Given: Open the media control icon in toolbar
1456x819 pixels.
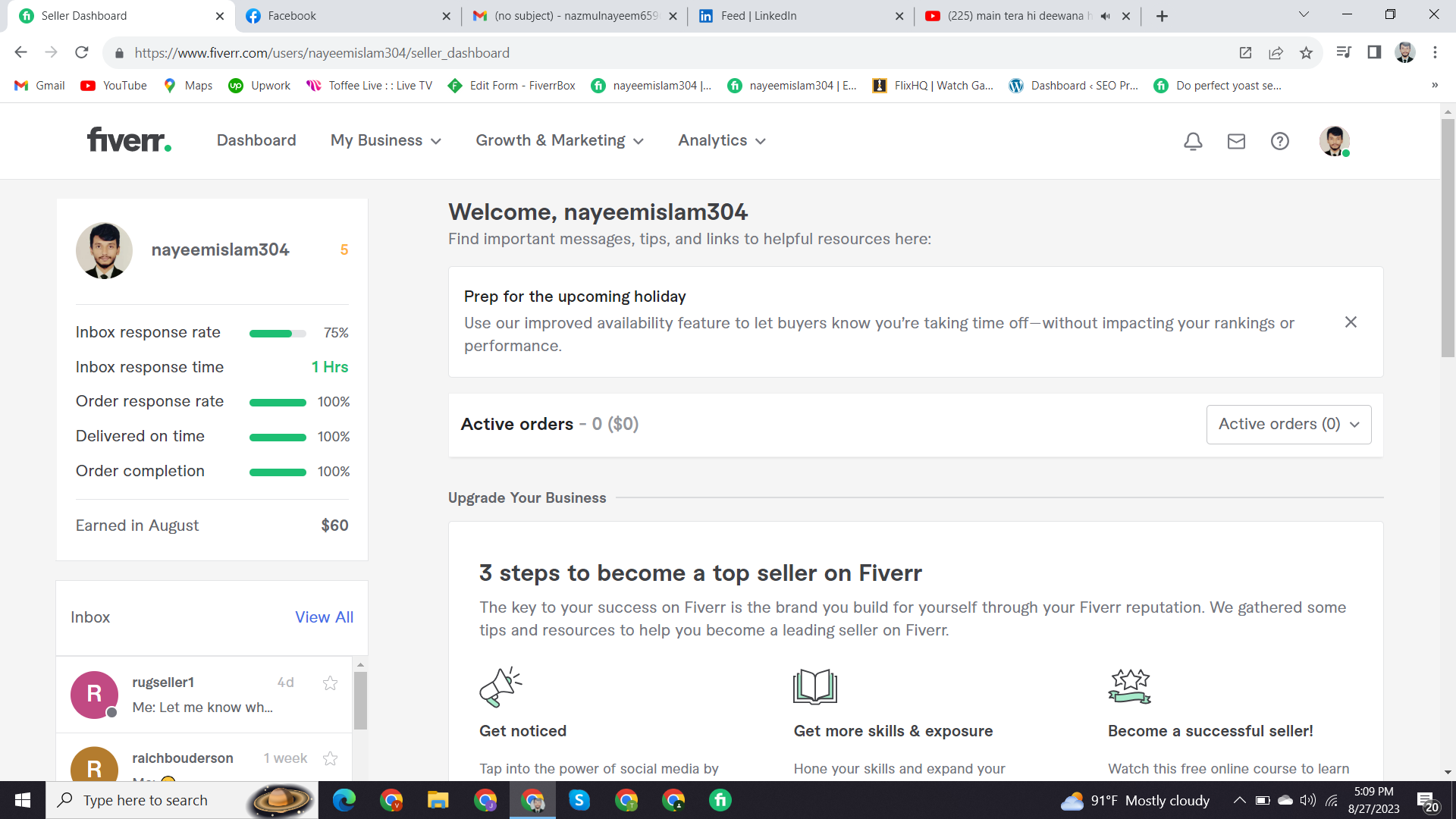Looking at the screenshot, I should 1344,52.
